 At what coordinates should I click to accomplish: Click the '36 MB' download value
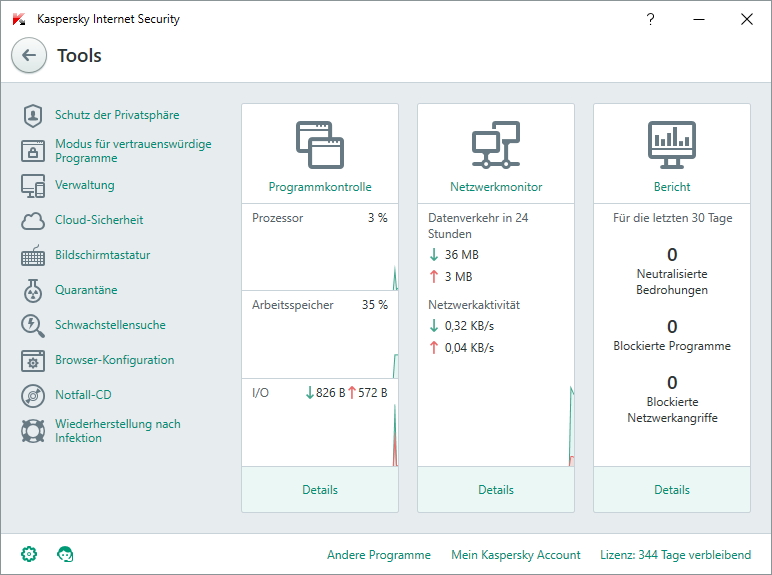[x=462, y=255]
